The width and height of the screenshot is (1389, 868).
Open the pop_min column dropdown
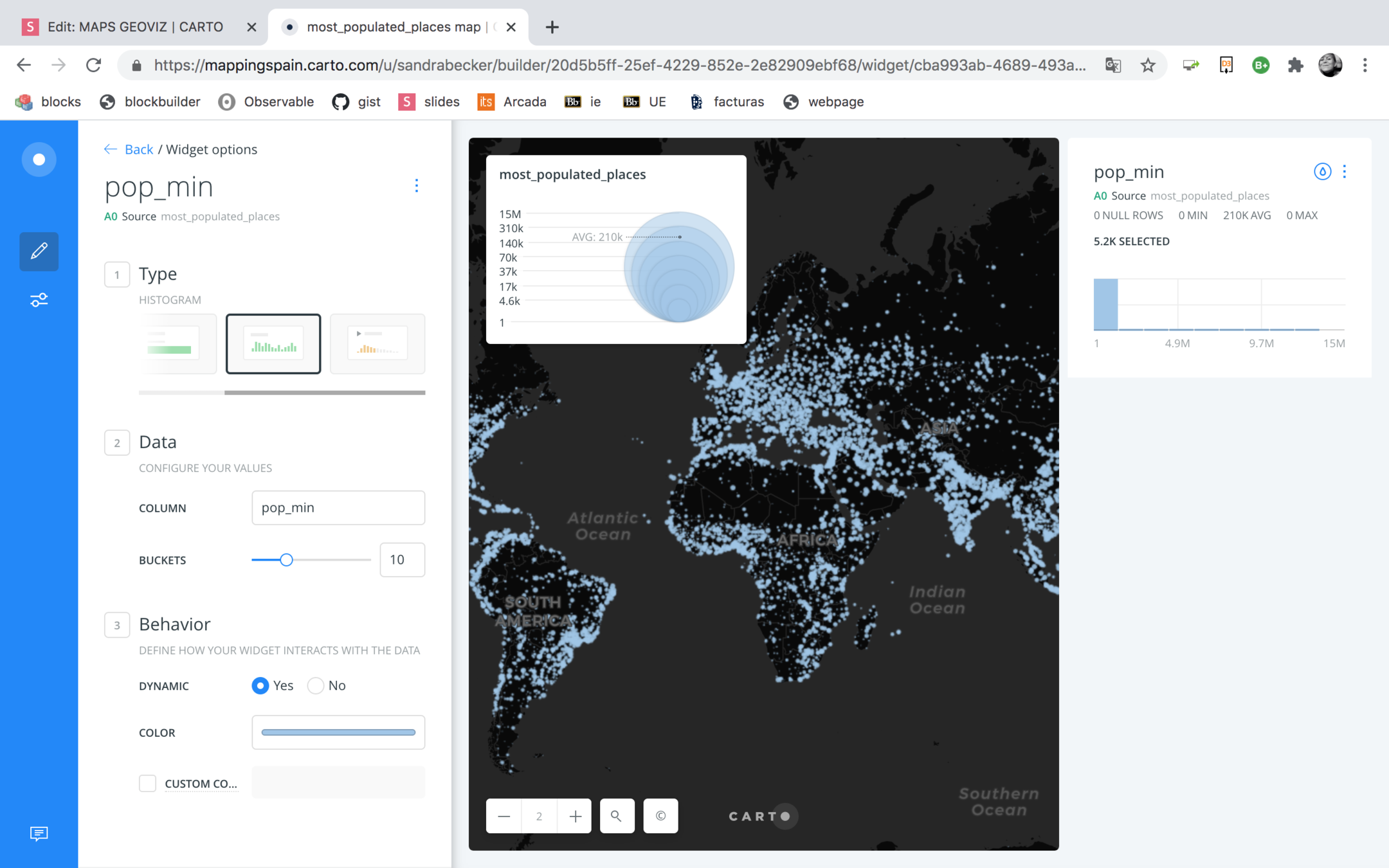pyautogui.click(x=338, y=507)
